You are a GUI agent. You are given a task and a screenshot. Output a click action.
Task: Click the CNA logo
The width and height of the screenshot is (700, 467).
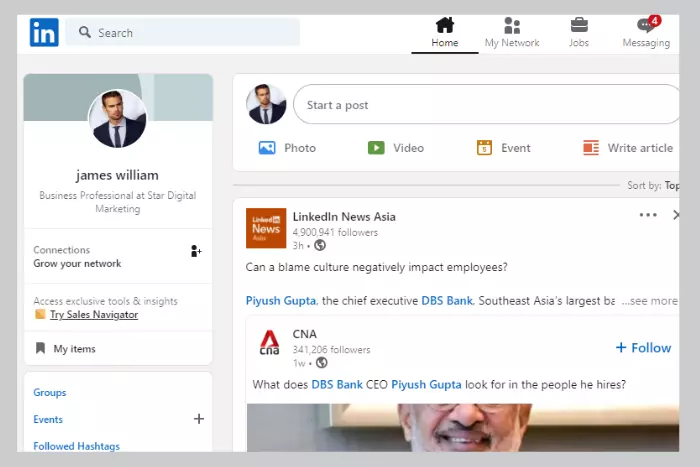tap(270, 343)
